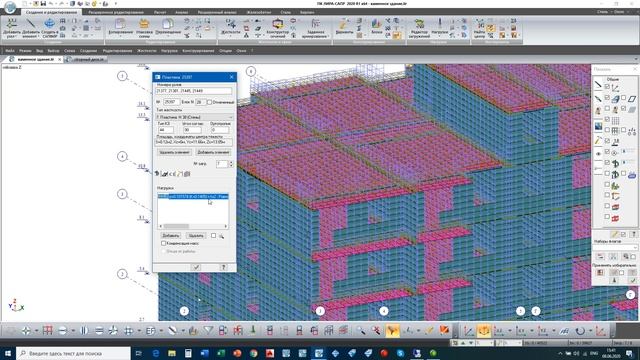Click the Удалить button below loads list
This screenshot has height=360, width=640.
[196, 236]
